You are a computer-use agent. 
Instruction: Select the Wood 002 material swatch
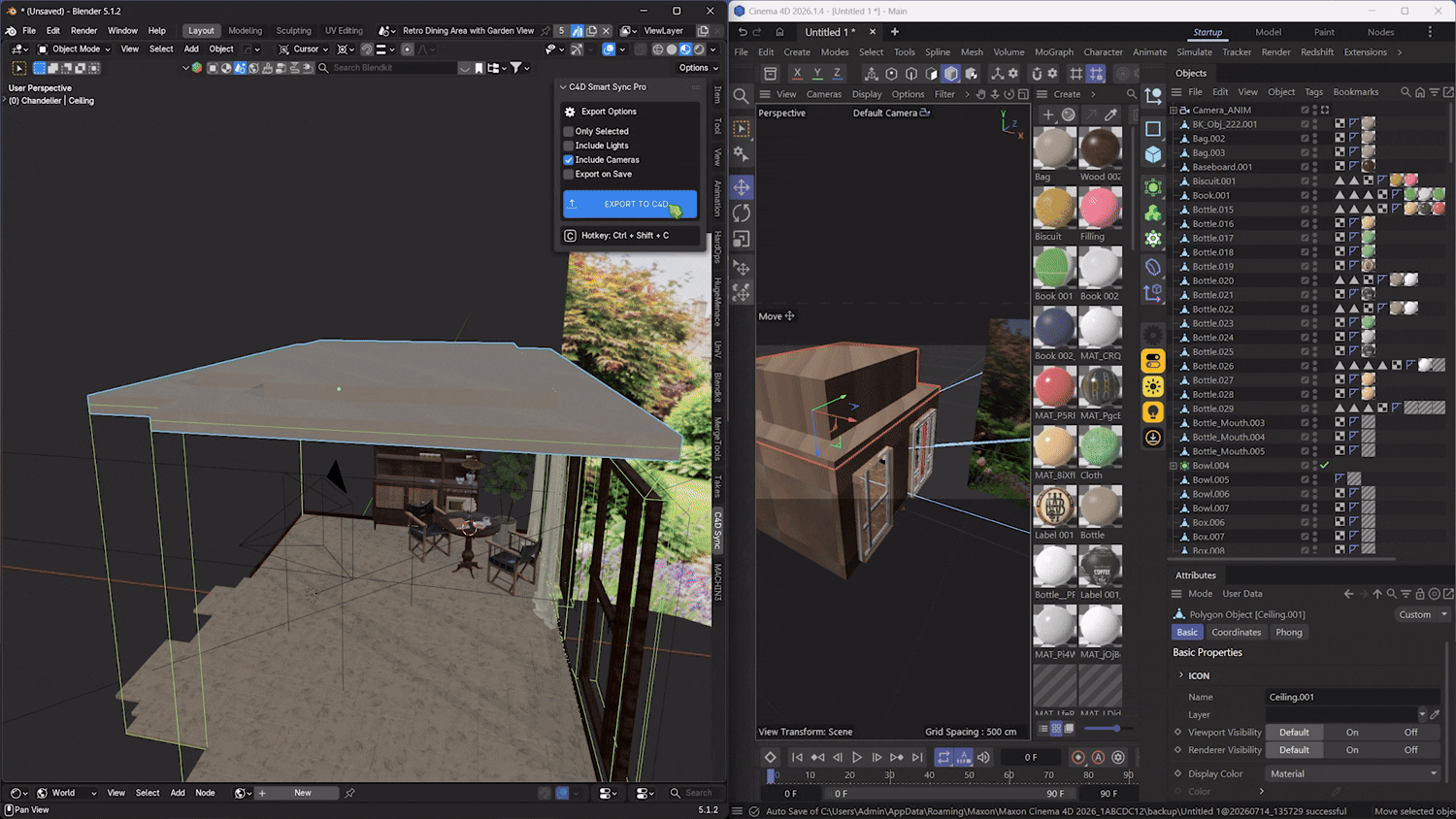point(1100,148)
